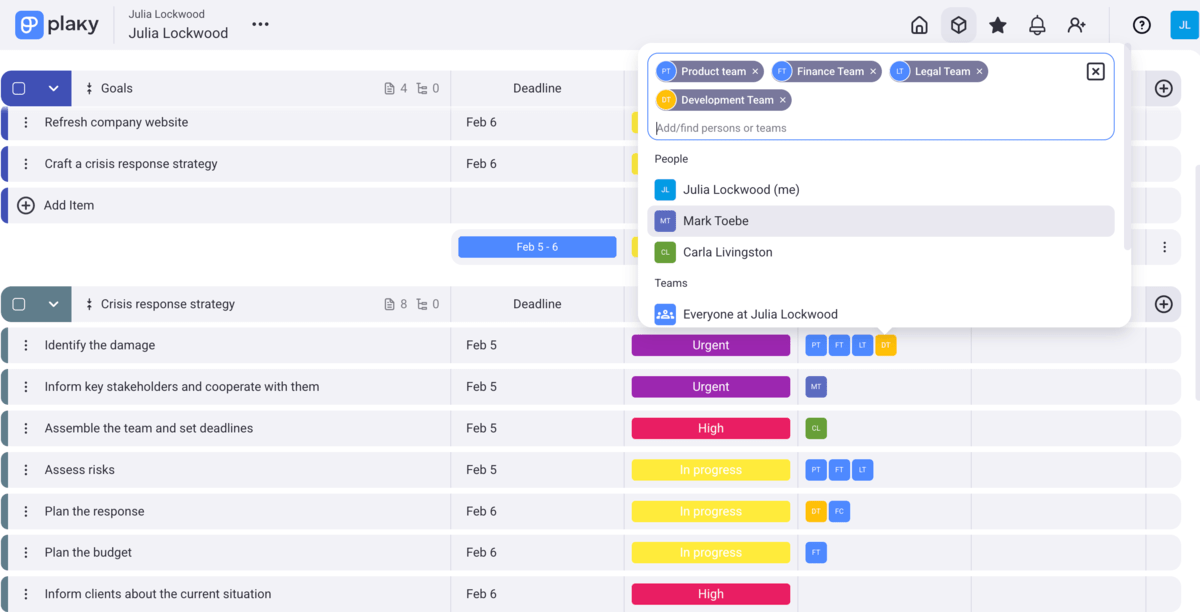This screenshot has height=612, width=1200.
Task: Click the invite people icon
Action: click(x=1077, y=25)
